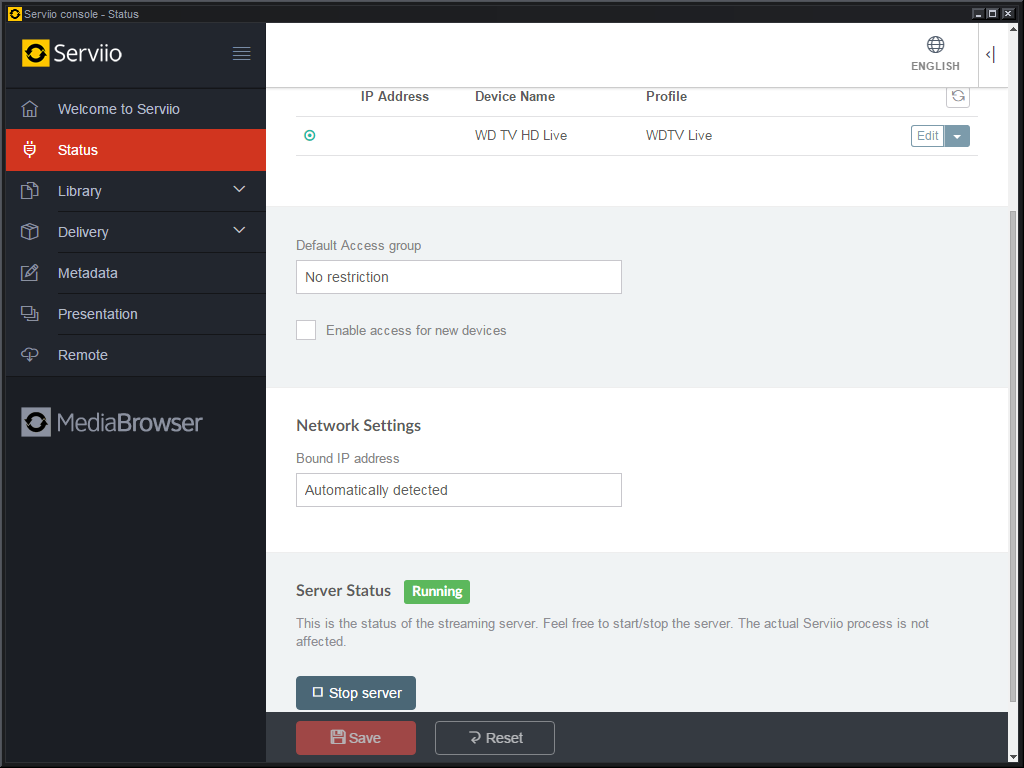The height and width of the screenshot is (768, 1024).
Task: Enable access for new devices checkbox
Action: [x=306, y=330]
